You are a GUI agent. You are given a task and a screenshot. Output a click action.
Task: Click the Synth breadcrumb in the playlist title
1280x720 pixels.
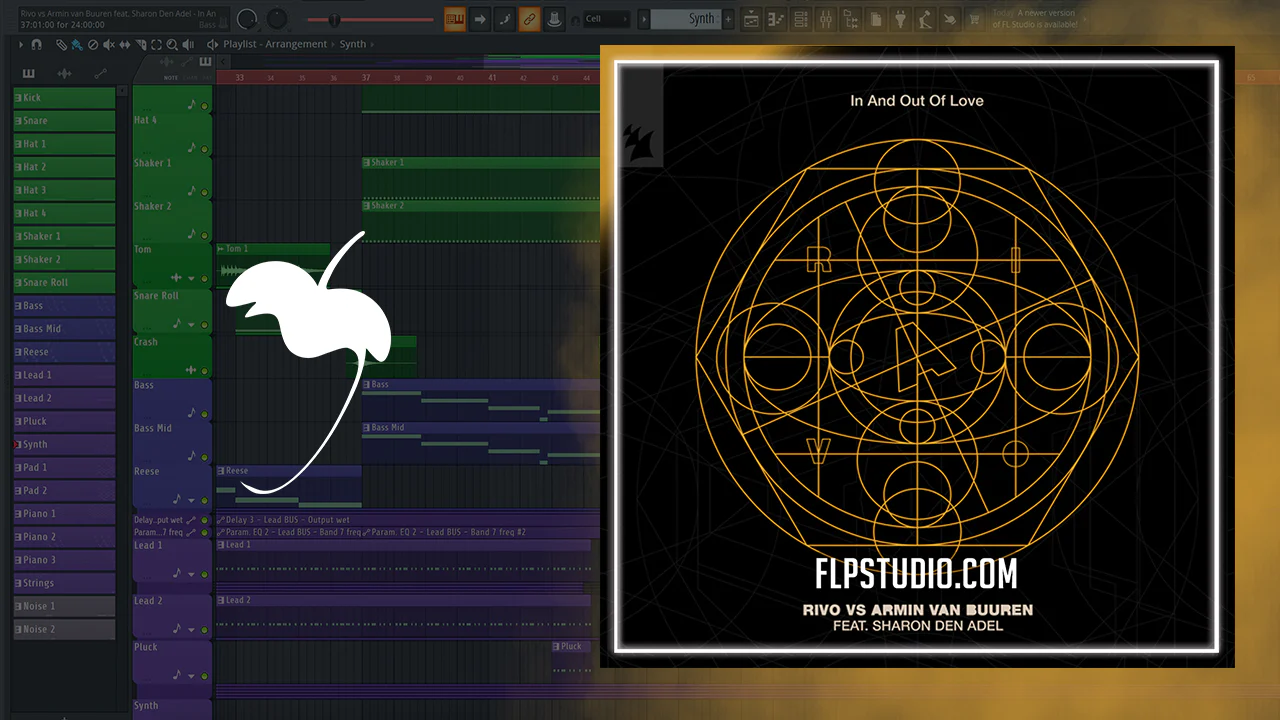click(353, 45)
